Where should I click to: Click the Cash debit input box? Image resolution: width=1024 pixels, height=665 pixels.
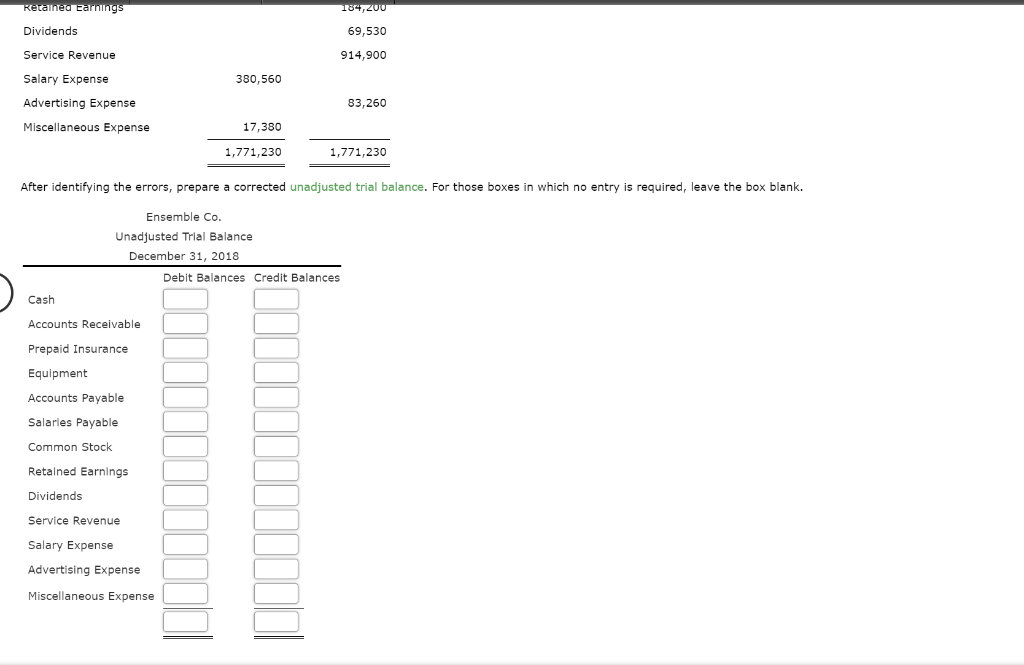(x=185, y=298)
